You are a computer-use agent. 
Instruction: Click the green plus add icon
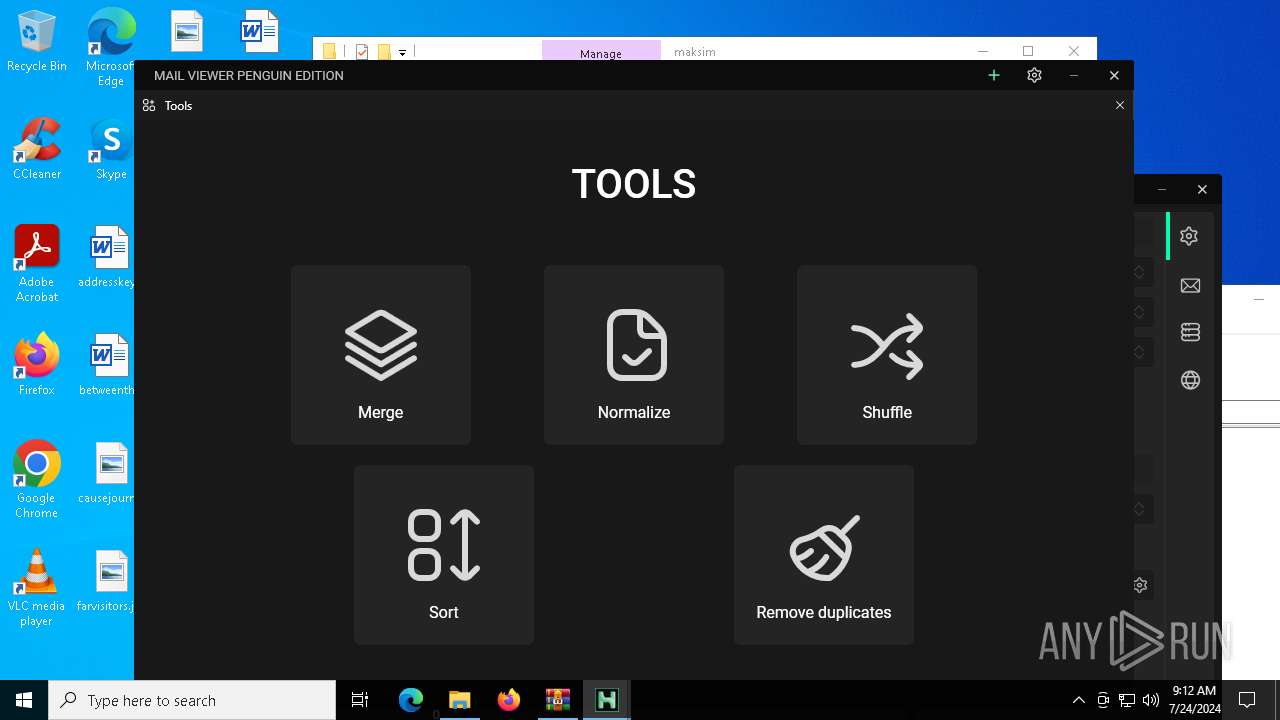click(994, 75)
